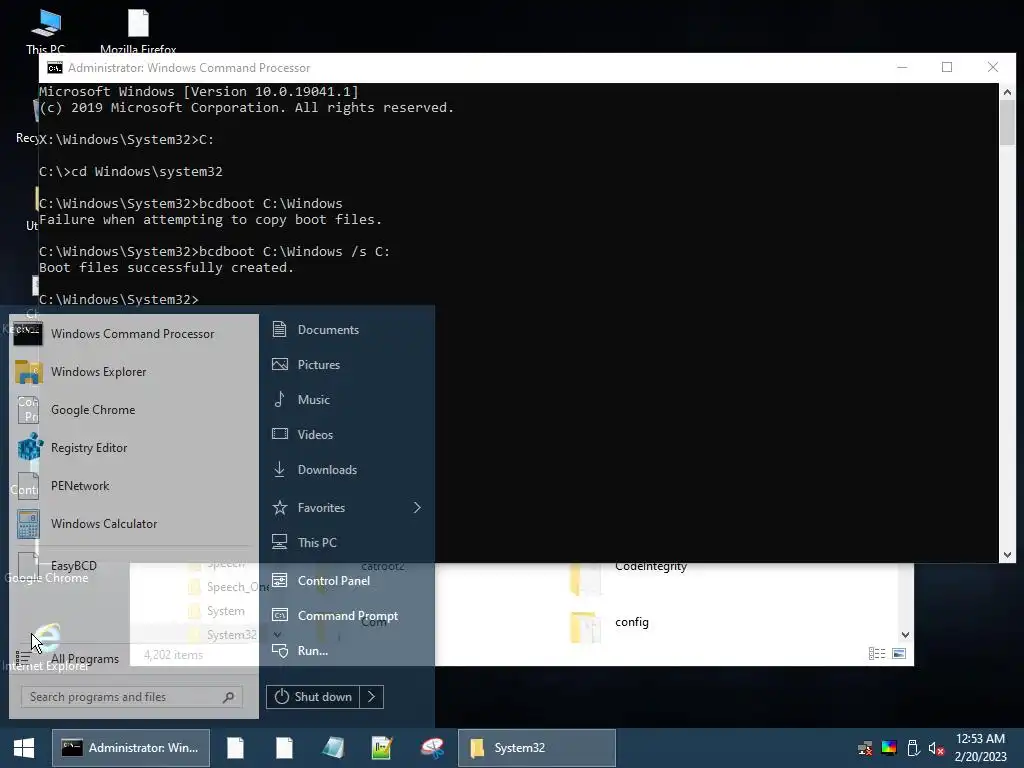The width and height of the screenshot is (1024, 768).
Task: Click the Windows Start button
Action: [x=24, y=748]
